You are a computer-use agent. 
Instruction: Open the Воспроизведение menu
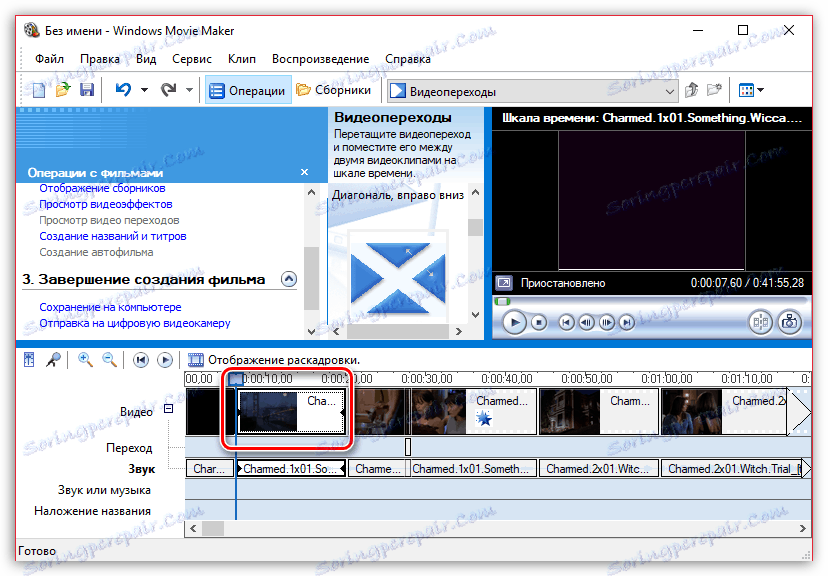pyautogui.click(x=321, y=59)
